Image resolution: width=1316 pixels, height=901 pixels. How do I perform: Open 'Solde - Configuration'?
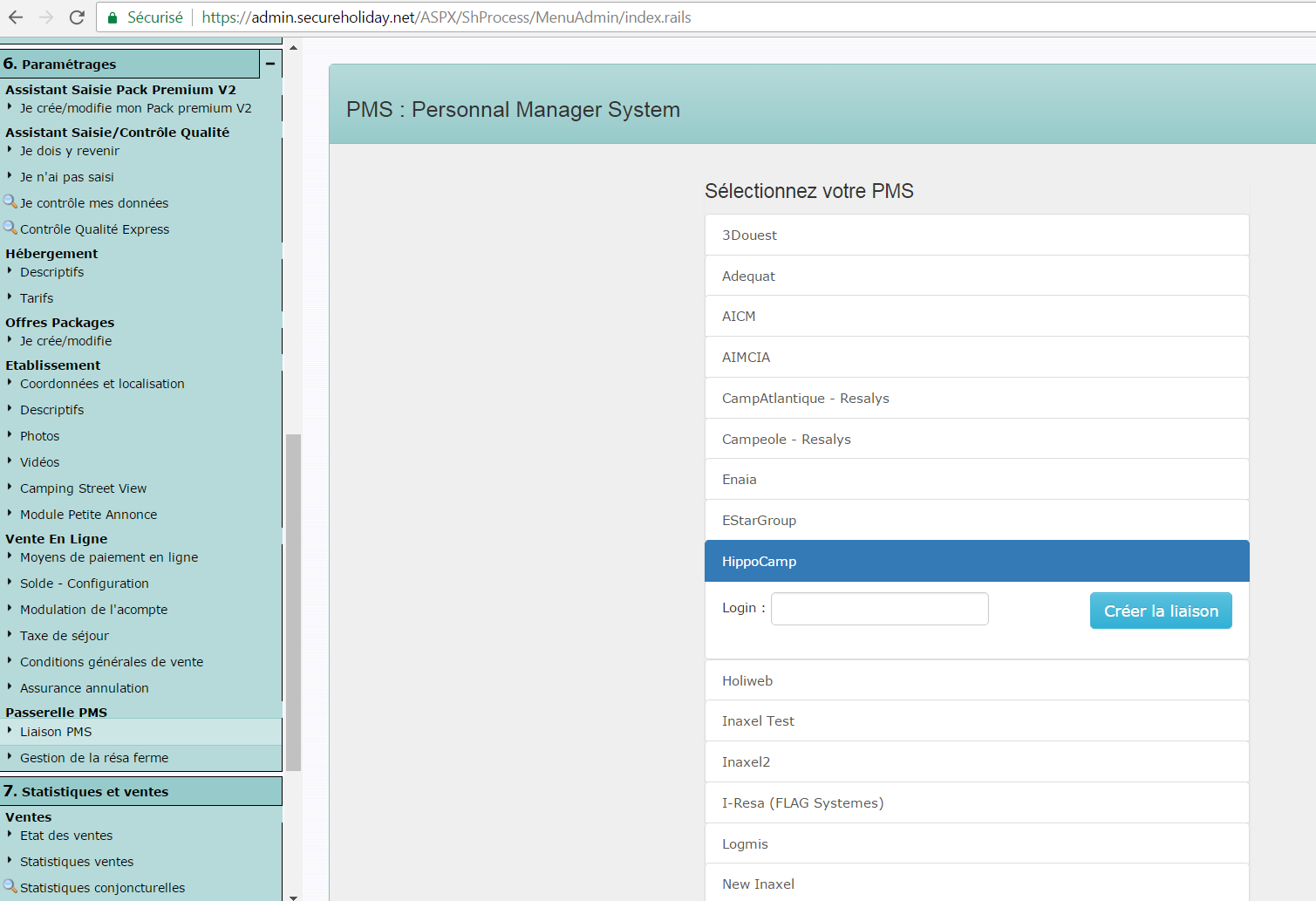pos(85,584)
